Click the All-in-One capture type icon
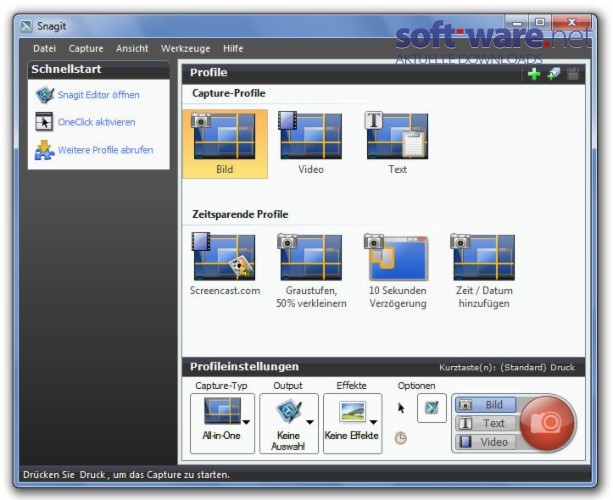The width and height of the screenshot is (613, 500). tap(222, 411)
